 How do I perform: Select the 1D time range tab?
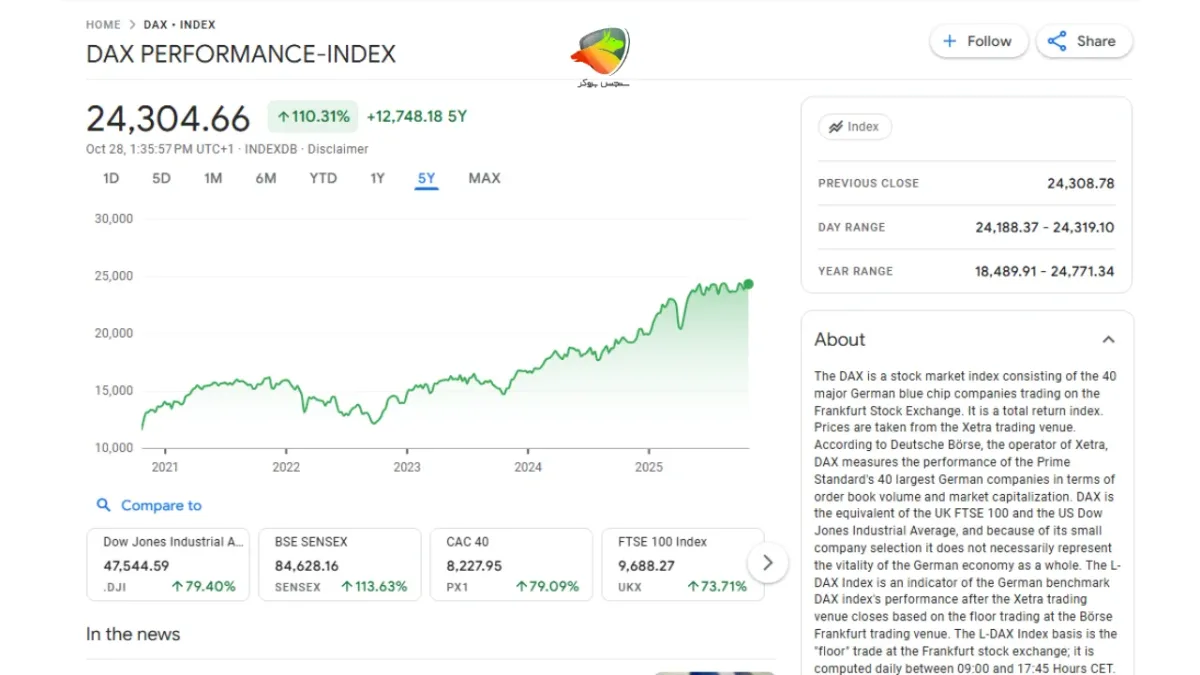point(111,178)
